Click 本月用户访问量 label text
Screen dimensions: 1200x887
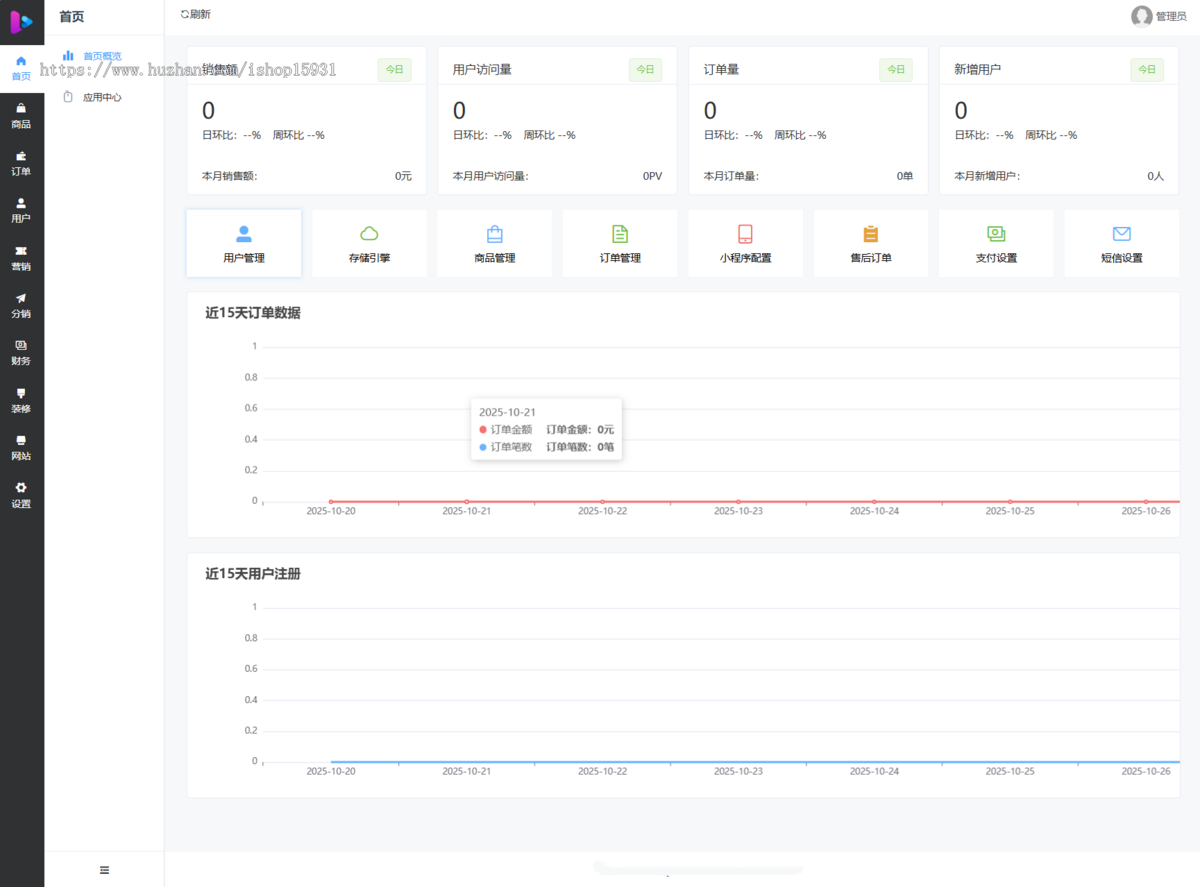pyautogui.click(x=490, y=176)
